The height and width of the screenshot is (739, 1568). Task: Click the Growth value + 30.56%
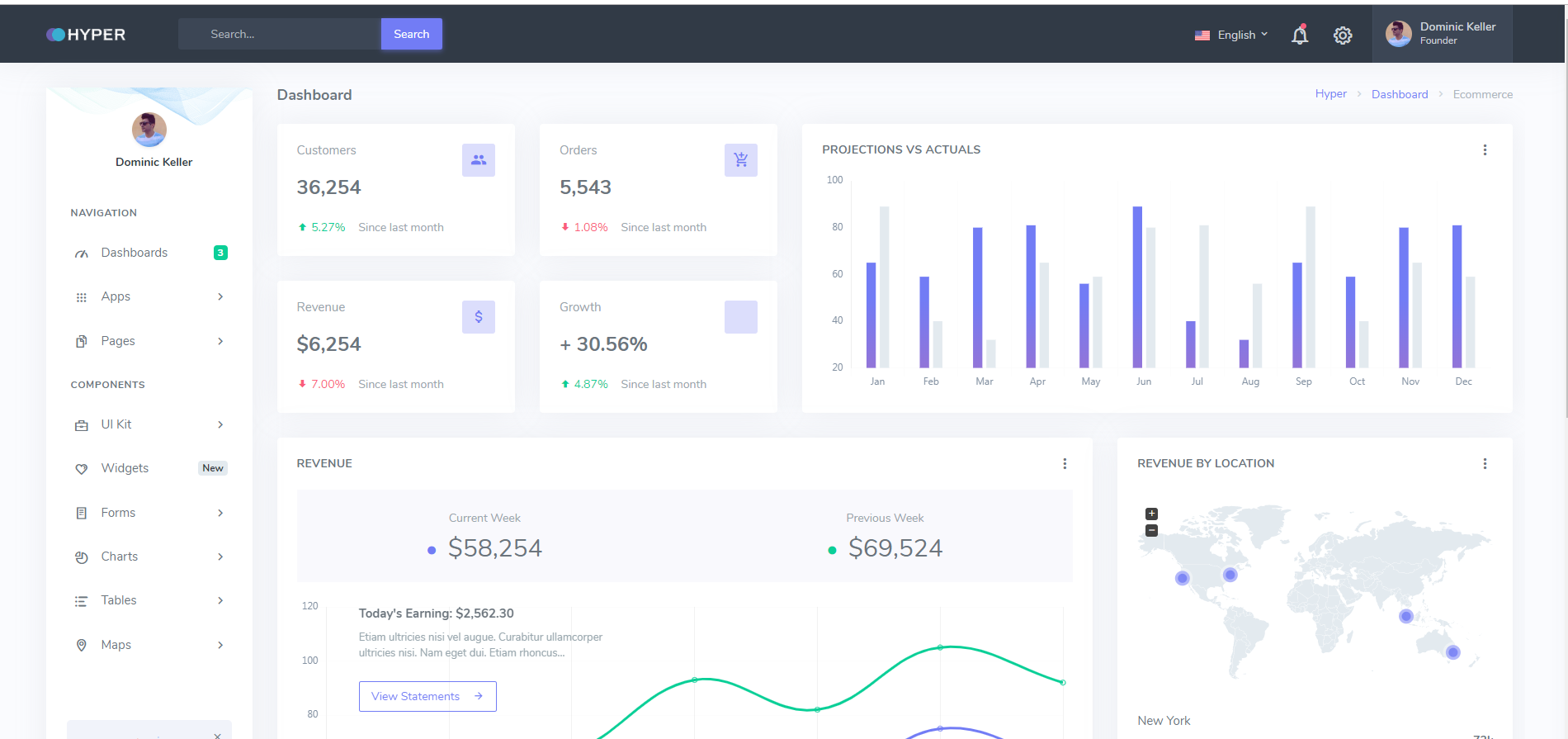[x=603, y=344]
